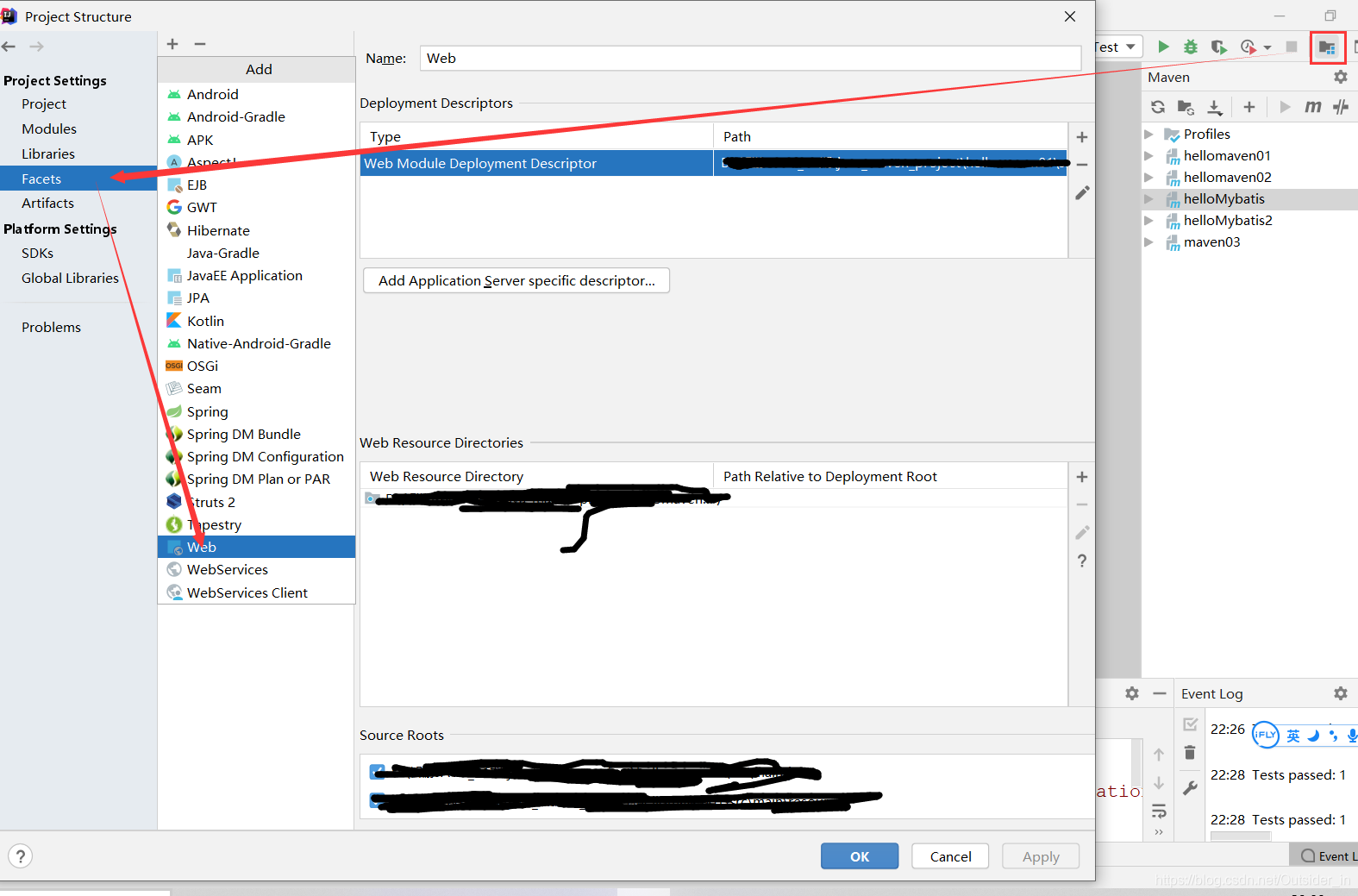
Task: Add a facet with plus icon
Action: (x=172, y=44)
